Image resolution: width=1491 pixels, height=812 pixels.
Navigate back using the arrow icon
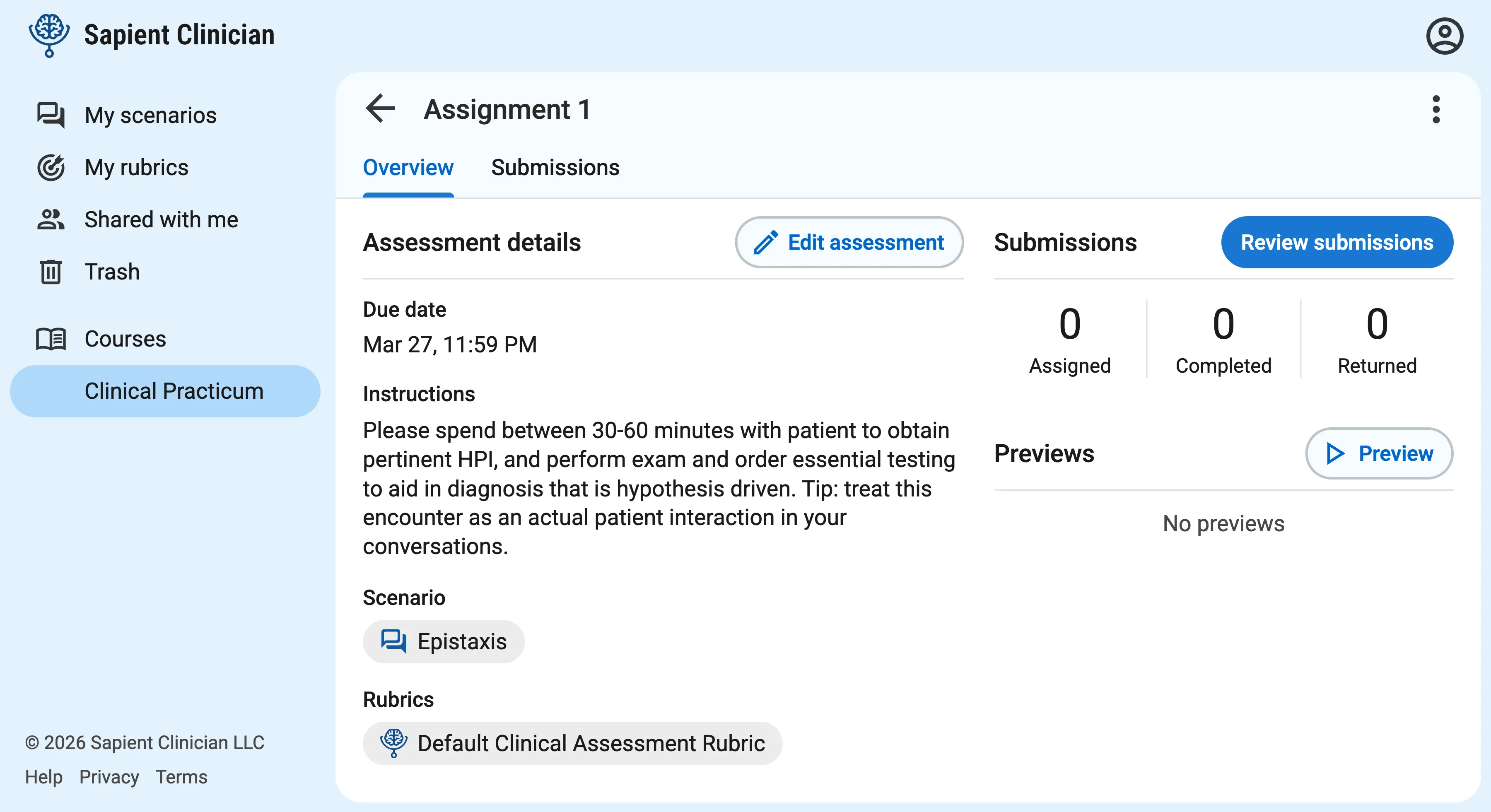click(379, 108)
